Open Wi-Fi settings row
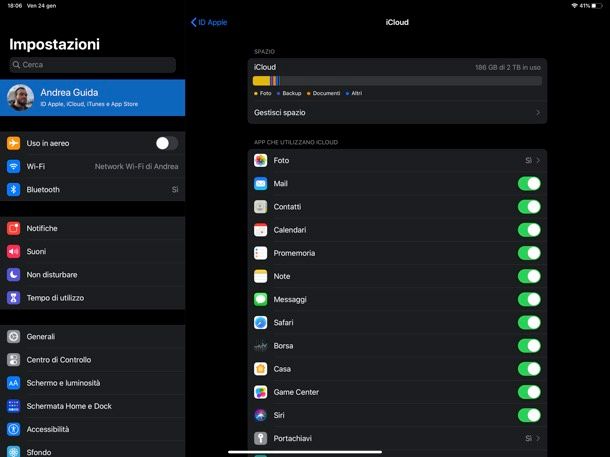610x457 pixels. 93,166
